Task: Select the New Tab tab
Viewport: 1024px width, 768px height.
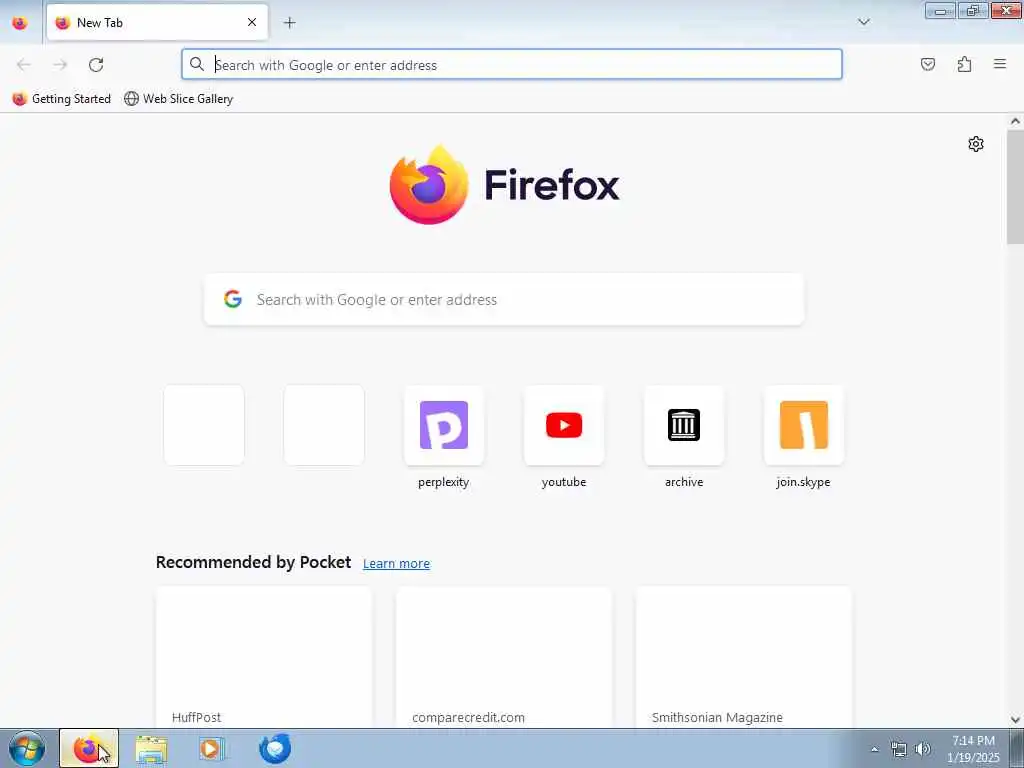Action: tap(157, 22)
